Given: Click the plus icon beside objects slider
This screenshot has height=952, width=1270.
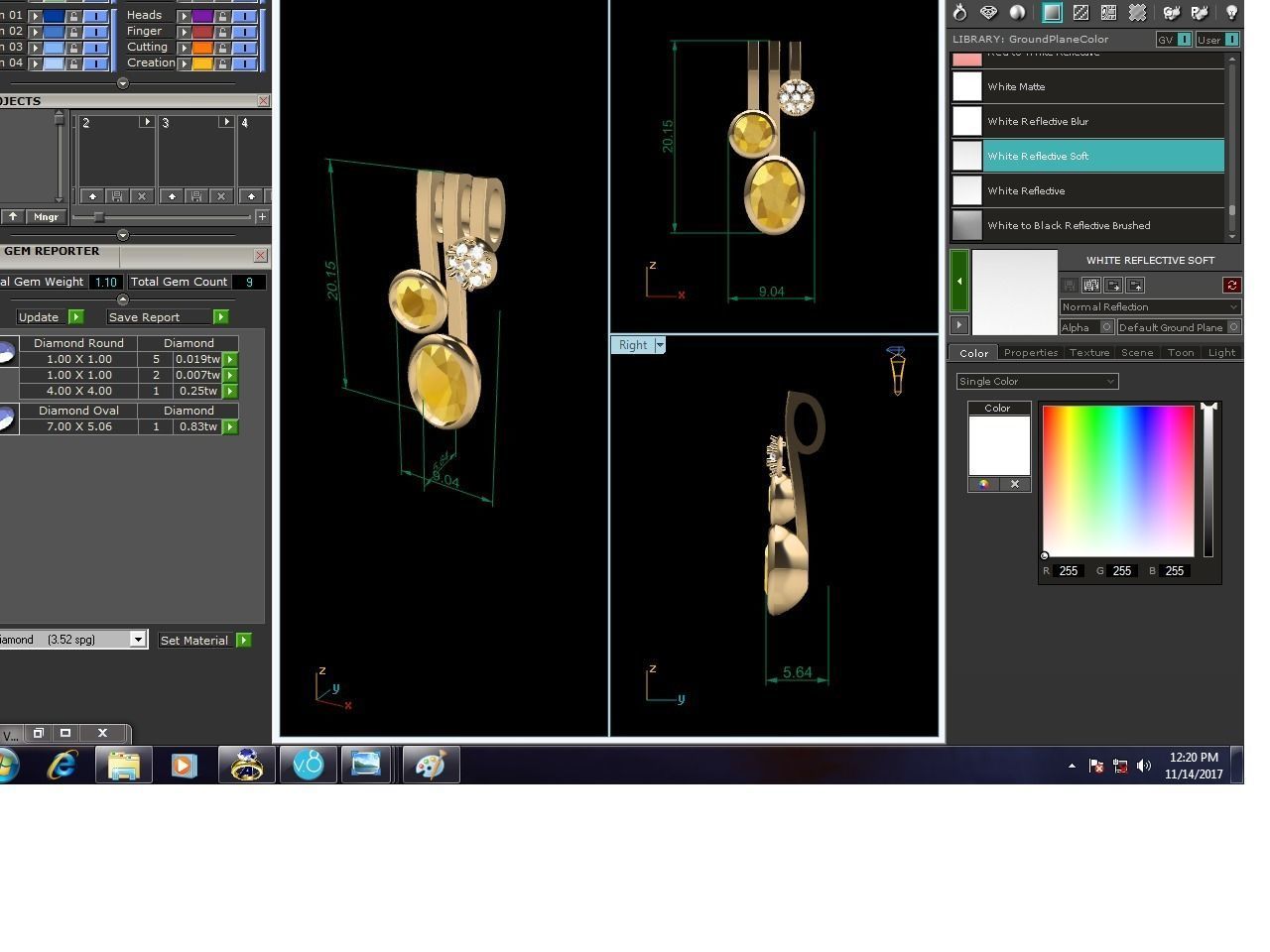Looking at the screenshot, I should coord(262,216).
